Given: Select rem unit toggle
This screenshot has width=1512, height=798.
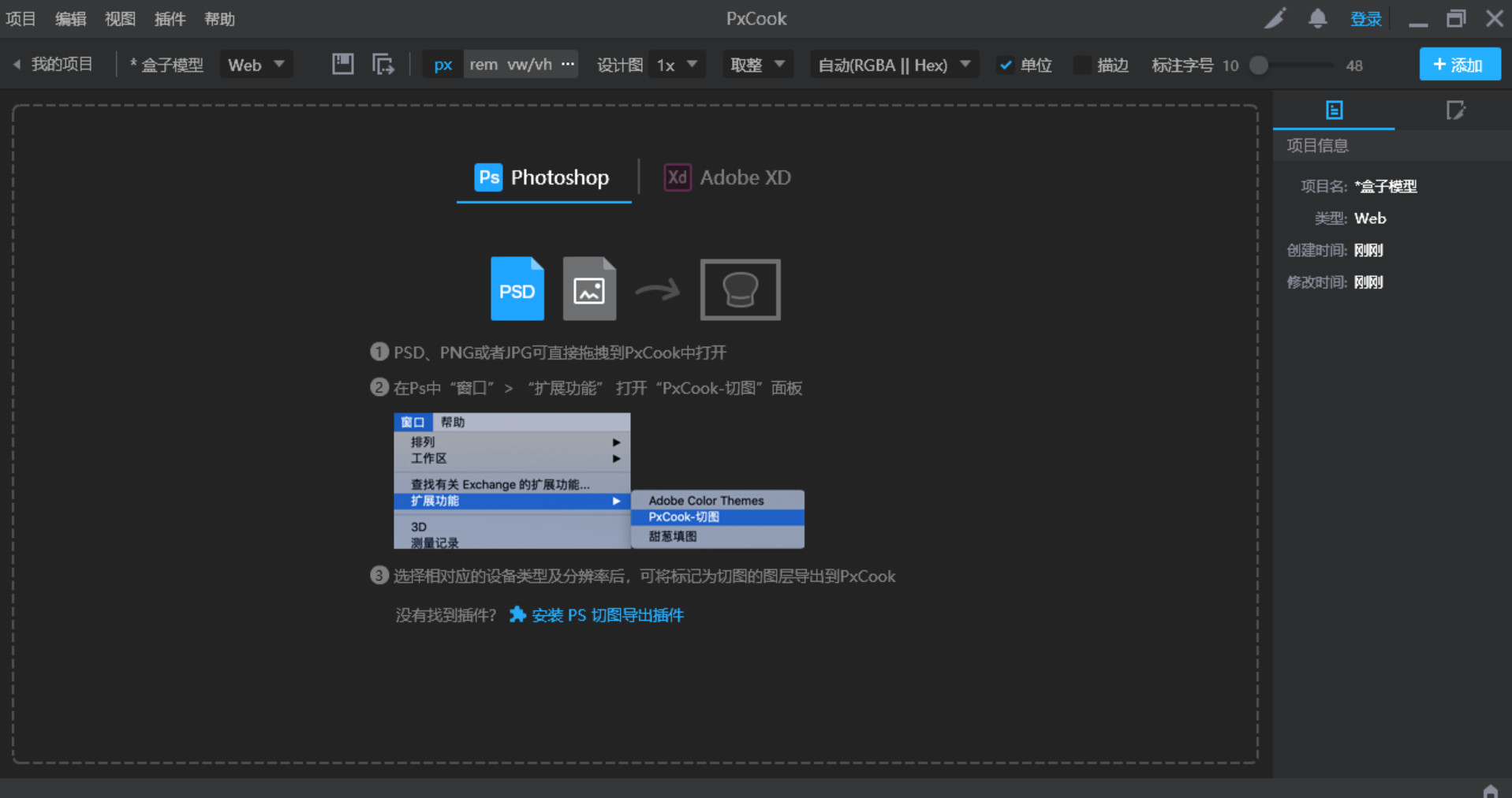Looking at the screenshot, I should (x=483, y=65).
